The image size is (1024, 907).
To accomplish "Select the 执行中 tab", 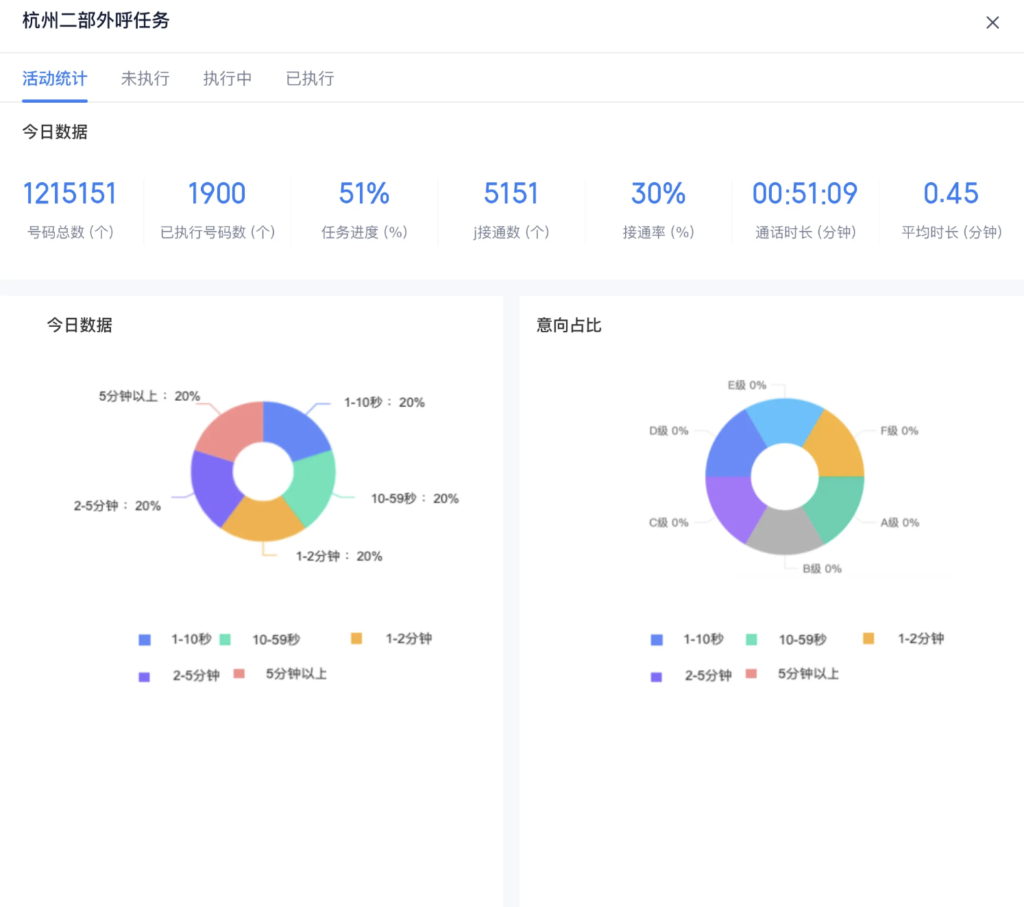I will (x=227, y=78).
